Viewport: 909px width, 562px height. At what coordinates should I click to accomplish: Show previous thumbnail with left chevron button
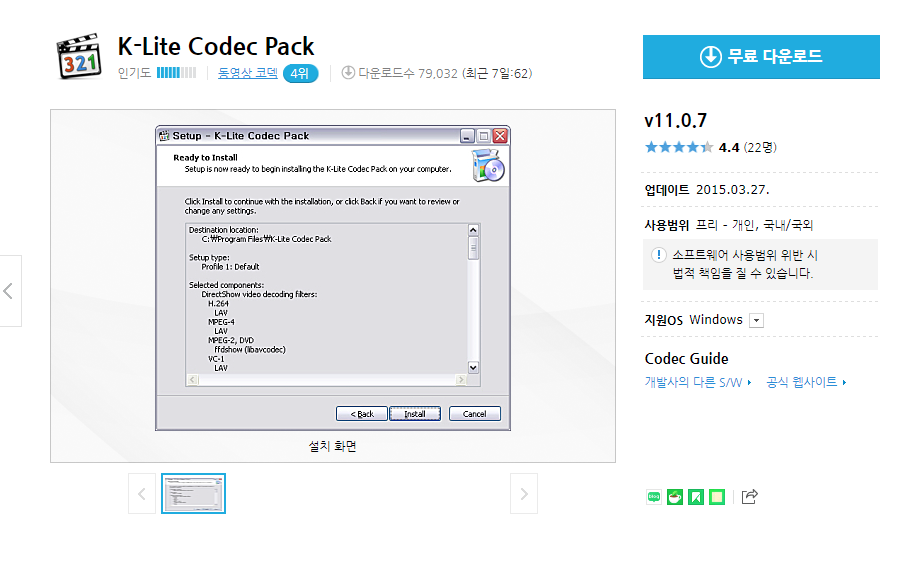[x=142, y=494]
